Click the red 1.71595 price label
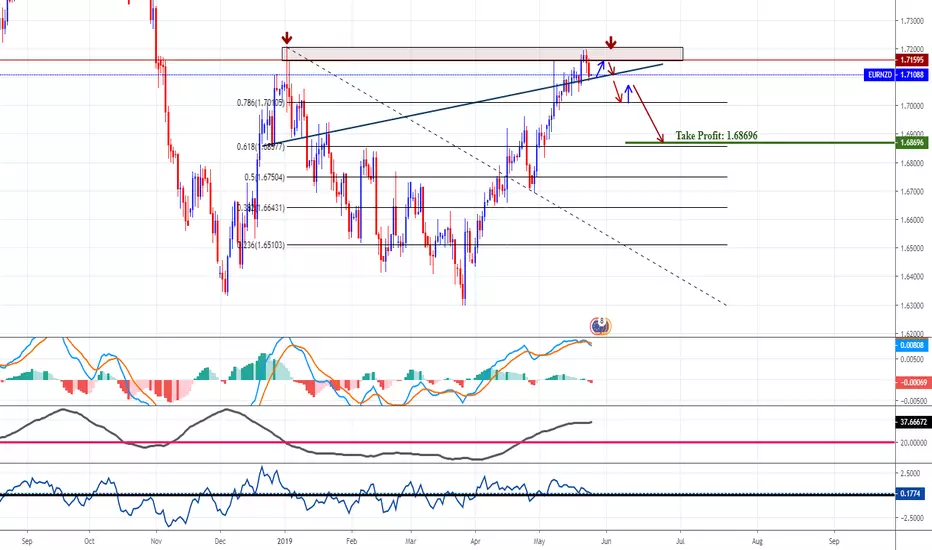 tap(911, 60)
